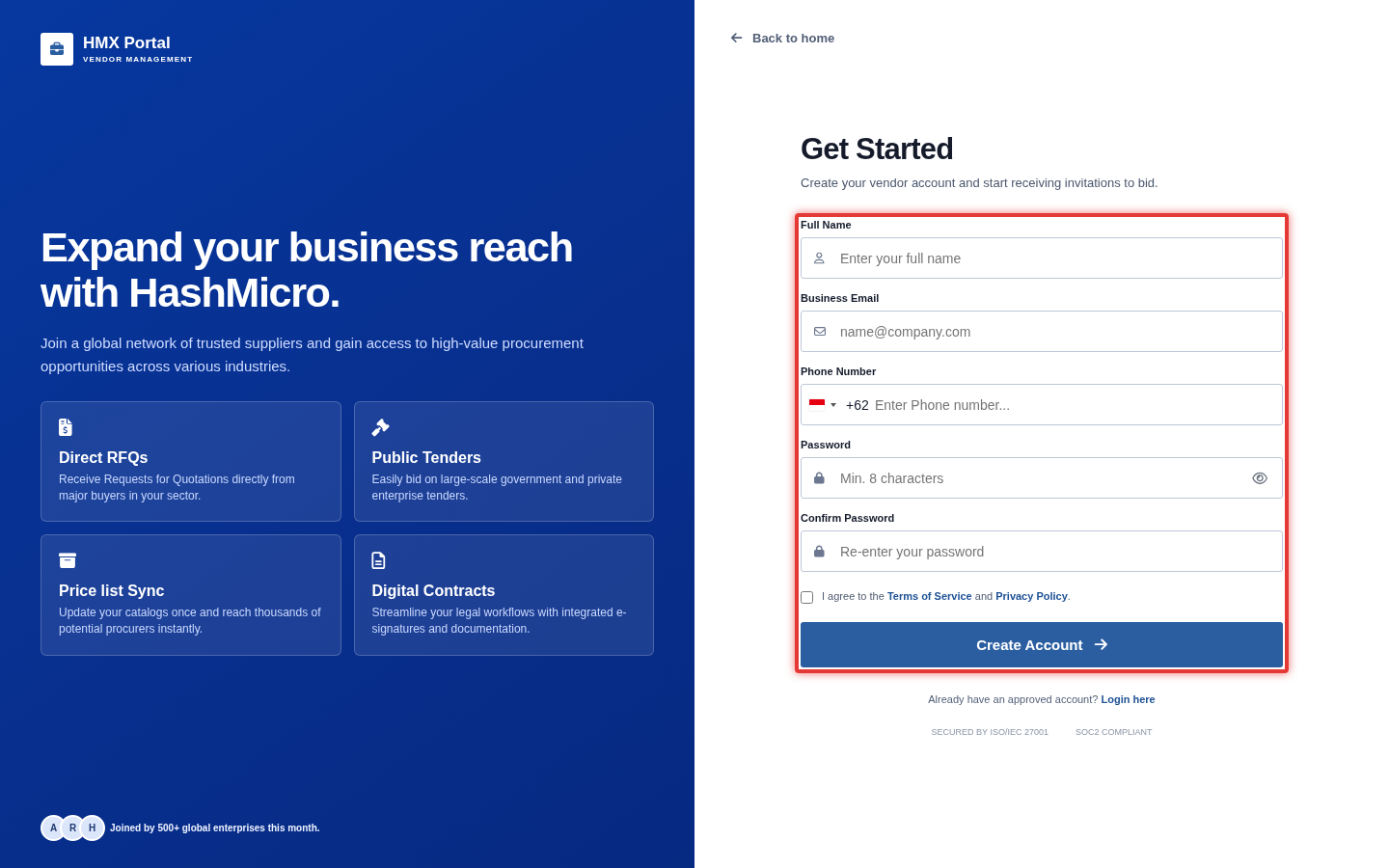The width and height of the screenshot is (1389, 868).
Task: Click the Get Started heading
Action: click(x=877, y=149)
